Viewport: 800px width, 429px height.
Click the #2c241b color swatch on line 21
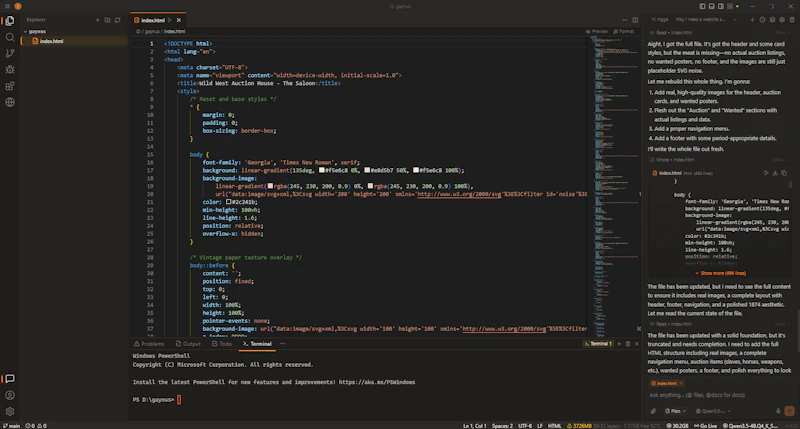[229, 202]
